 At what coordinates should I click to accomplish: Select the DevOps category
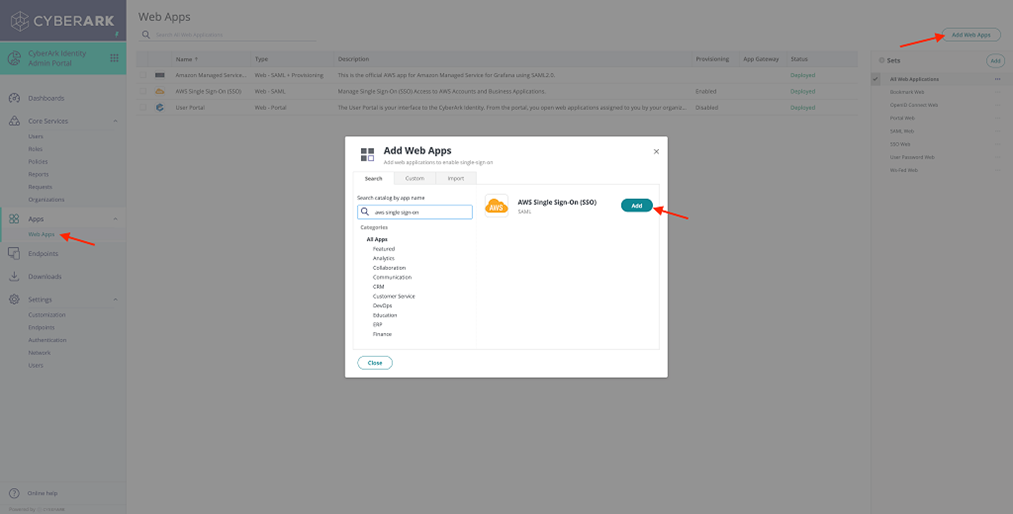click(382, 305)
